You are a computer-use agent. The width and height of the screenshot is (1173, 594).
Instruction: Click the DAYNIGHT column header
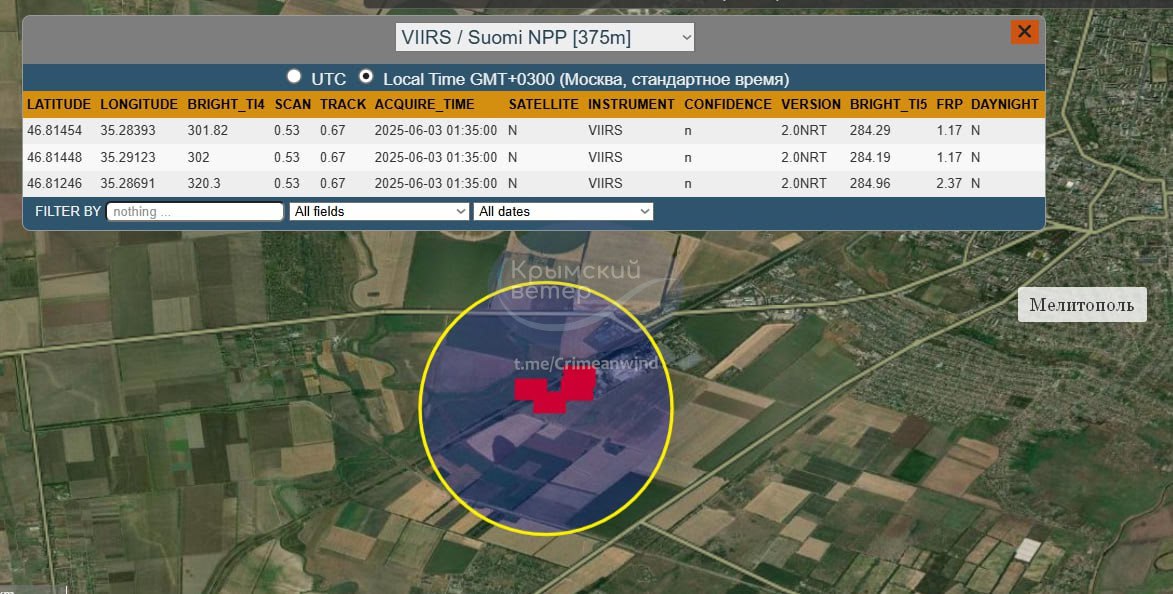point(1004,104)
